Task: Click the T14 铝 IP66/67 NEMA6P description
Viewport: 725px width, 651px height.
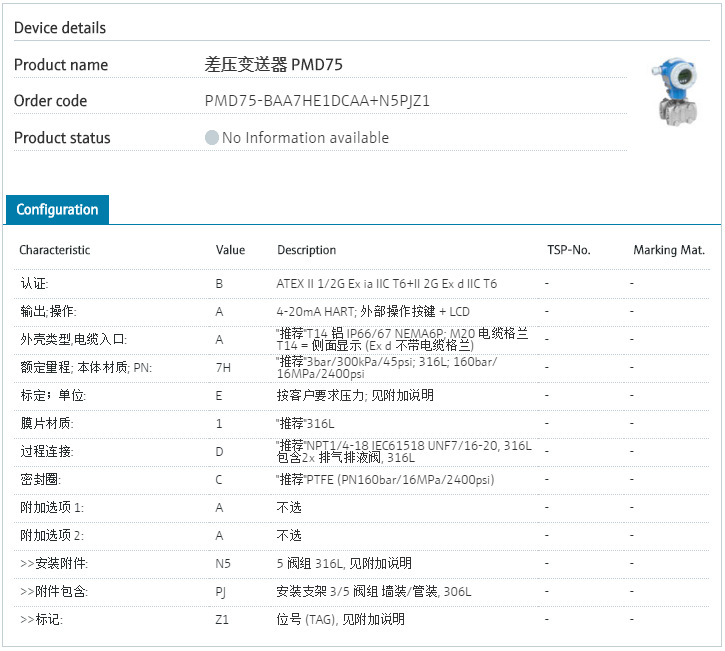Action: click(402, 340)
